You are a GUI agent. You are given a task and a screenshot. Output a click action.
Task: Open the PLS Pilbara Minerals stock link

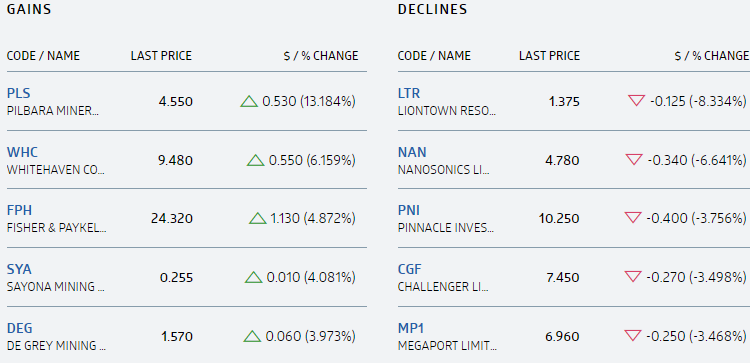(x=19, y=93)
